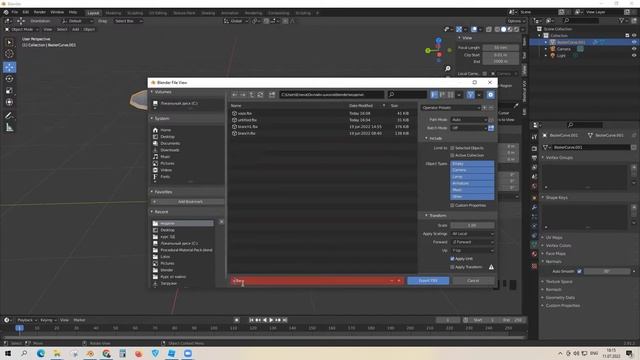Open the Render menu
Viewport: 640px width, 360px height.
click(40, 12)
